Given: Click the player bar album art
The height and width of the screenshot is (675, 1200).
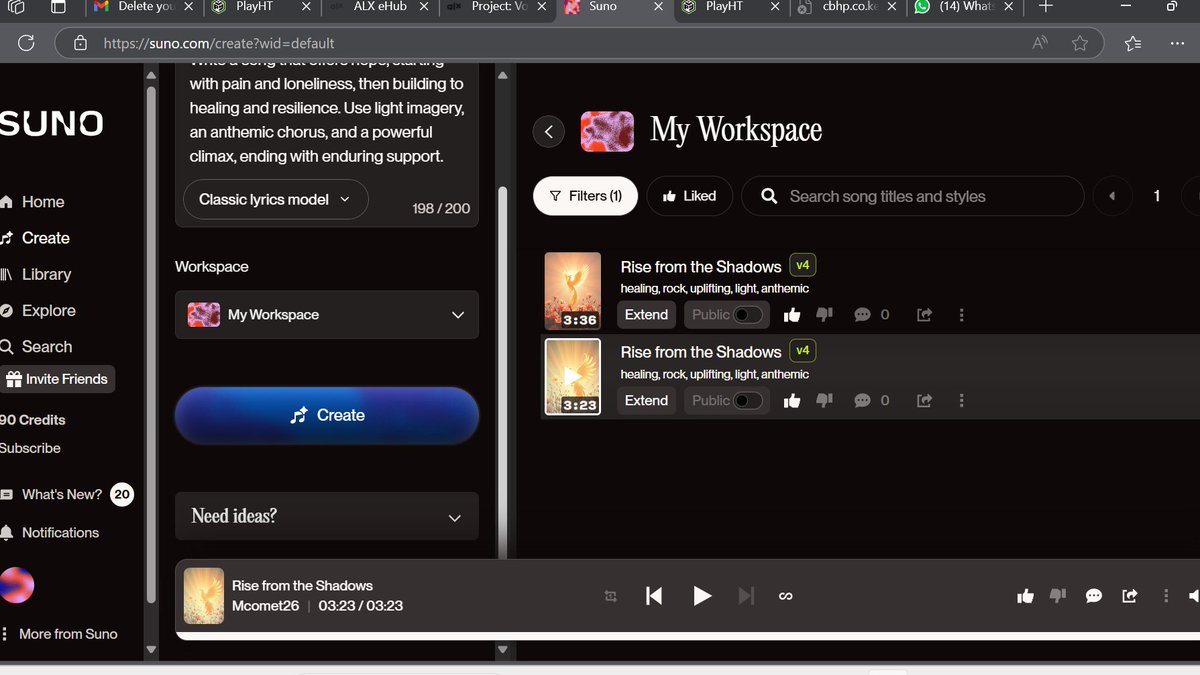Looking at the screenshot, I should click(204, 596).
